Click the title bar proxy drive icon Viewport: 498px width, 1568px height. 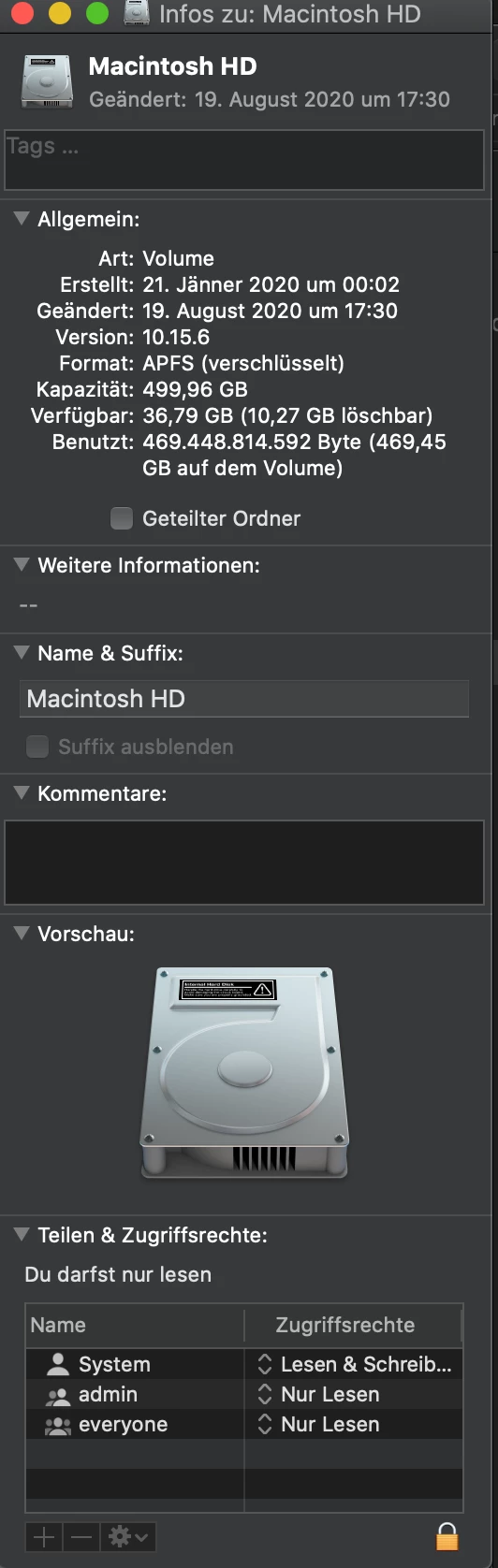point(138,14)
